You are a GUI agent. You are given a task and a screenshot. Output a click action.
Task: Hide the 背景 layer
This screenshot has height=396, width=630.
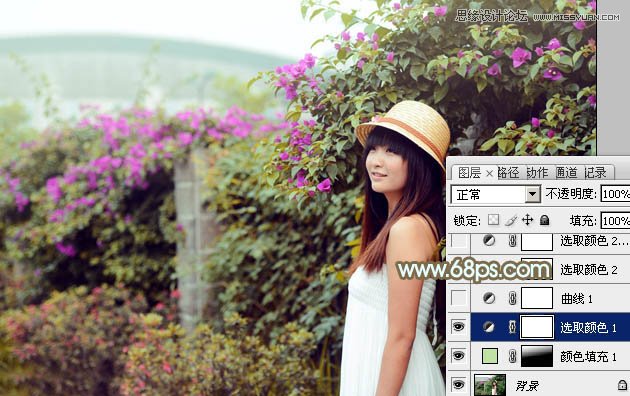(x=459, y=384)
